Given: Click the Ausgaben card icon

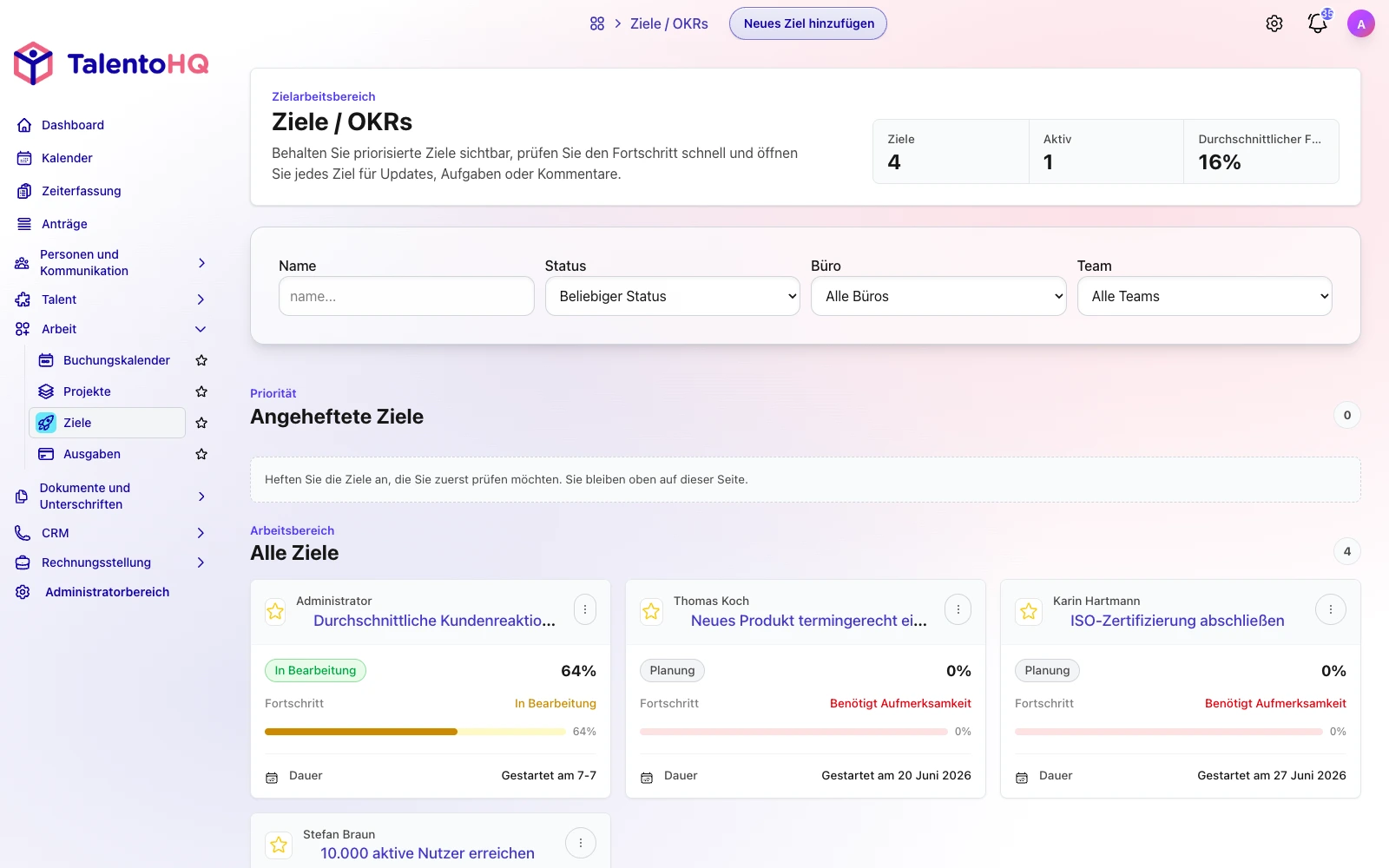Looking at the screenshot, I should 46,454.
